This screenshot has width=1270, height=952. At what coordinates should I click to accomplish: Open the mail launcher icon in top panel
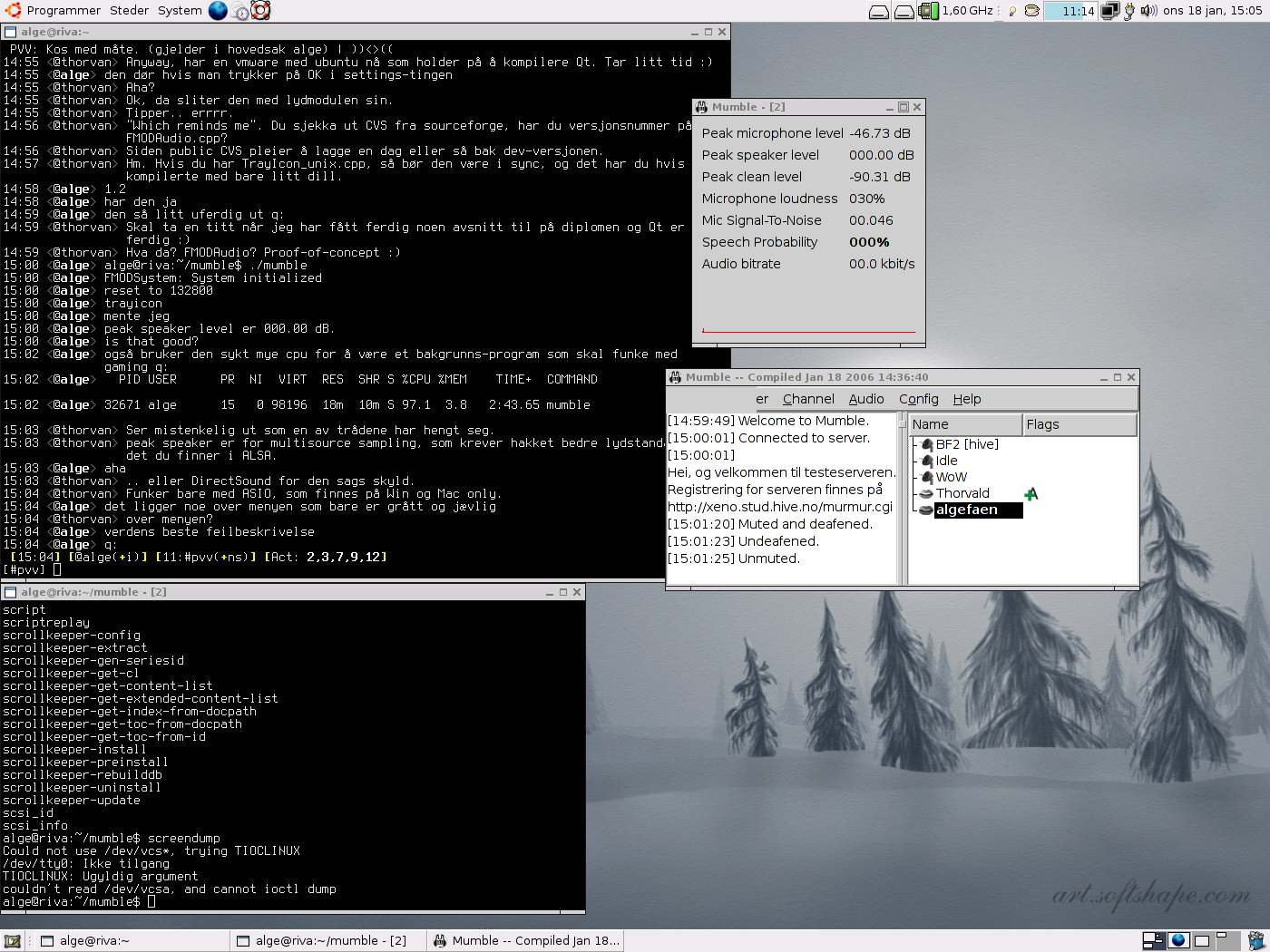(x=239, y=11)
